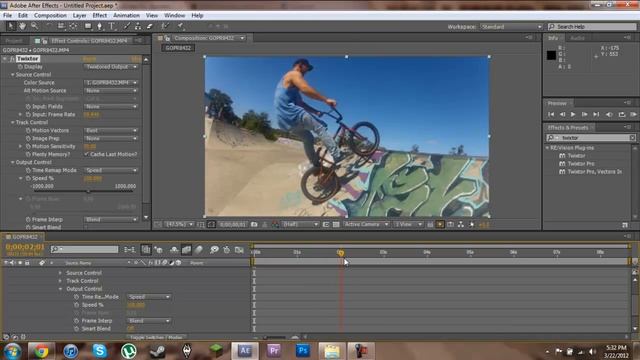Open the resolution Half dropdown in viewer

click(300, 224)
